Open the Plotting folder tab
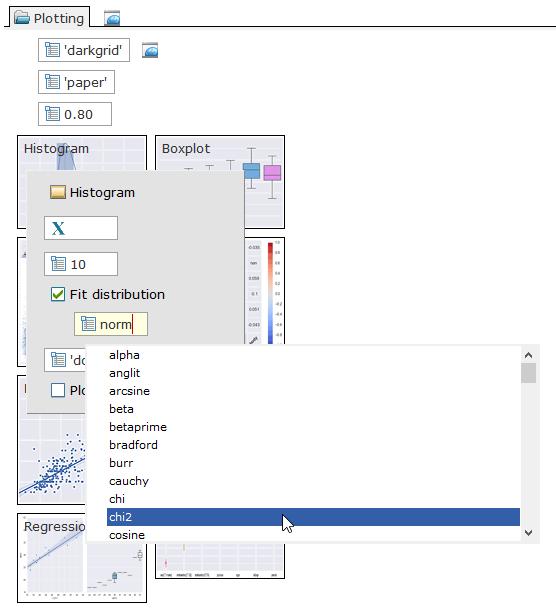Image resolution: width=556 pixels, height=608 pixels. pyautogui.click(x=50, y=18)
